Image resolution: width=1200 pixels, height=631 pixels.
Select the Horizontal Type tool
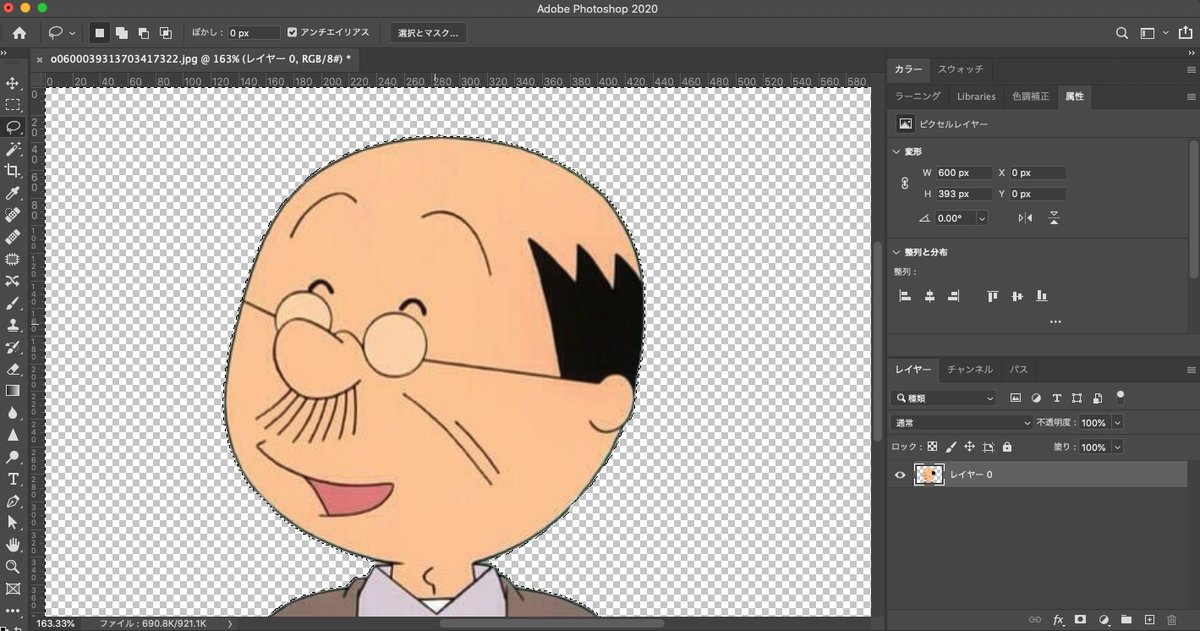[13, 479]
